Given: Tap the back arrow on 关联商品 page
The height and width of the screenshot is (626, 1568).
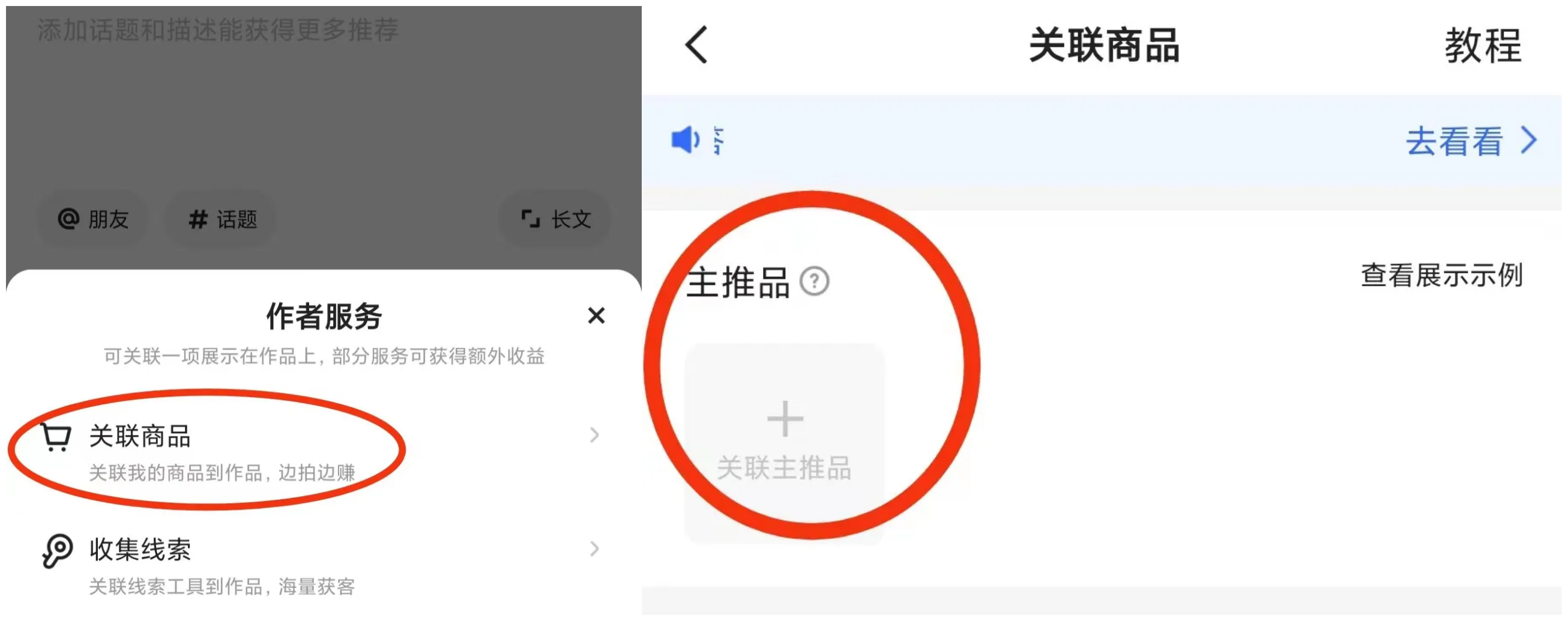Looking at the screenshot, I should click(697, 44).
